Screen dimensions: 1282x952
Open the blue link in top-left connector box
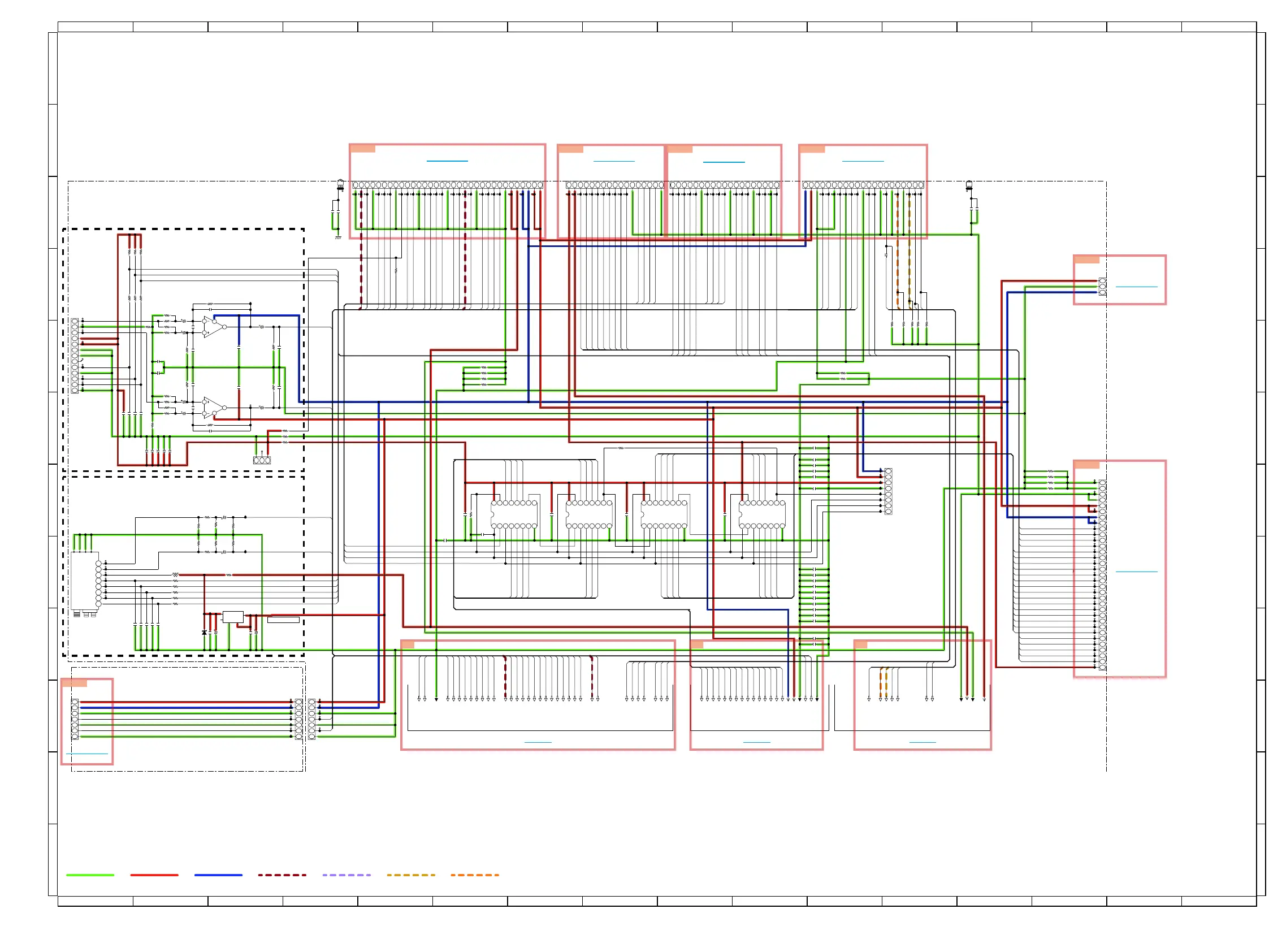pyautogui.click(x=447, y=161)
